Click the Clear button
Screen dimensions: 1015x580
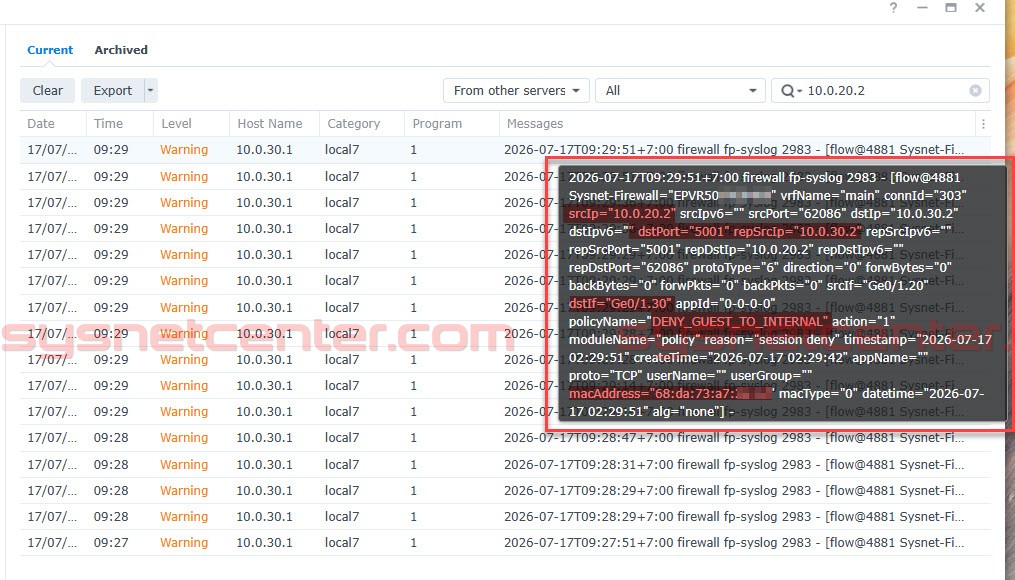coord(47,91)
